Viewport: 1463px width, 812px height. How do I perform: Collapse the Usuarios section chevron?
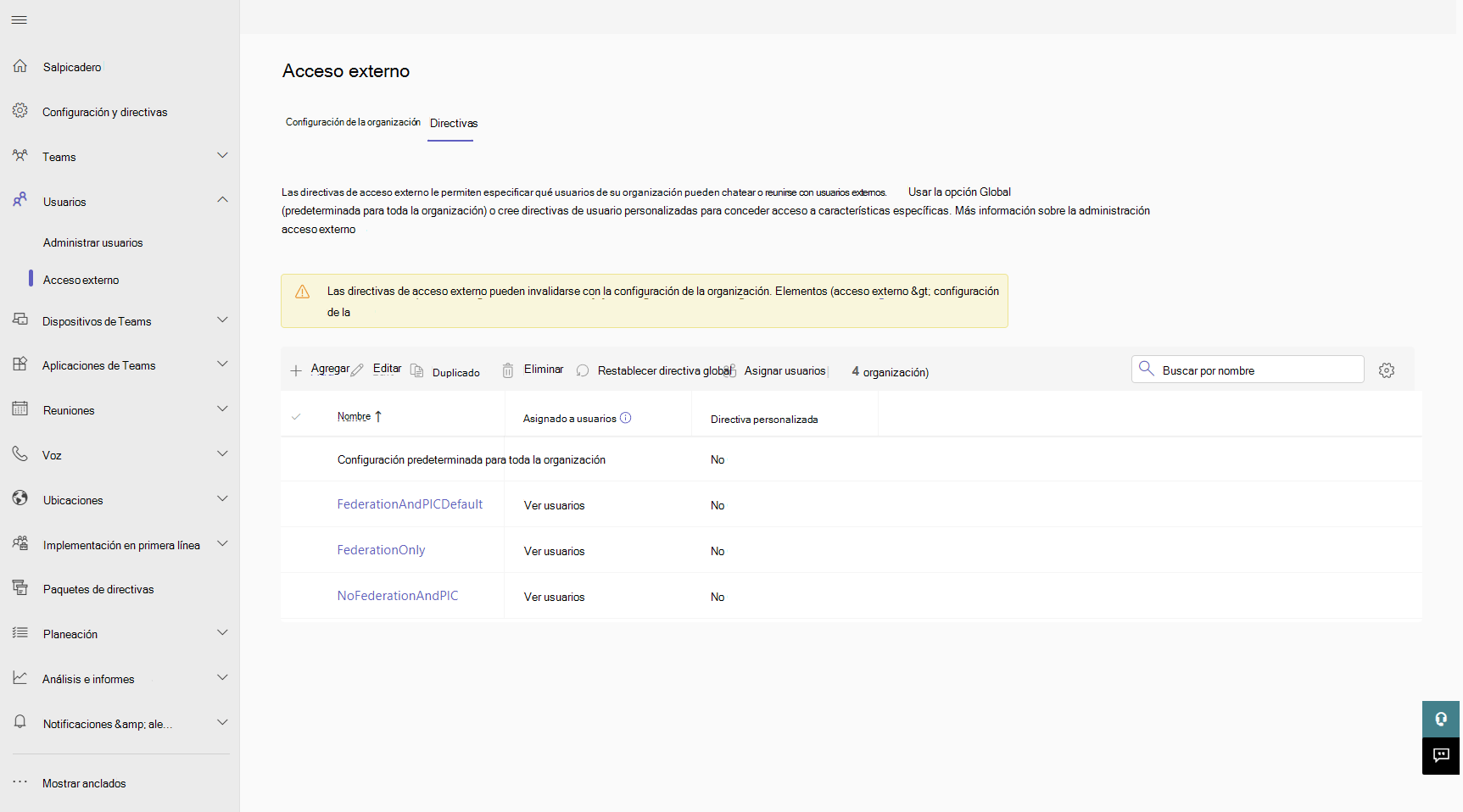(x=222, y=200)
